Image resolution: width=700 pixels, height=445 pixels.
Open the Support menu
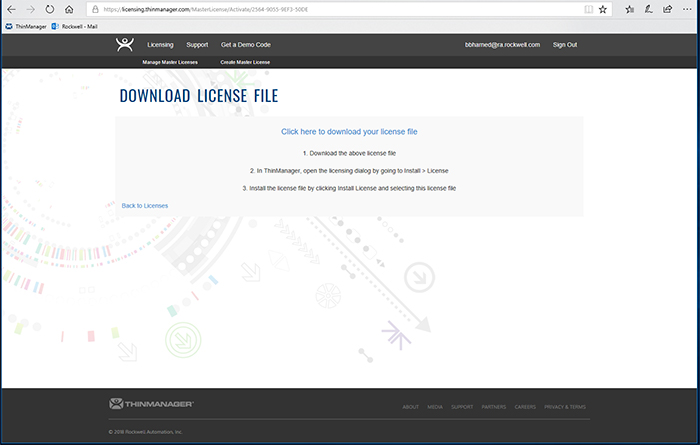coord(197,45)
